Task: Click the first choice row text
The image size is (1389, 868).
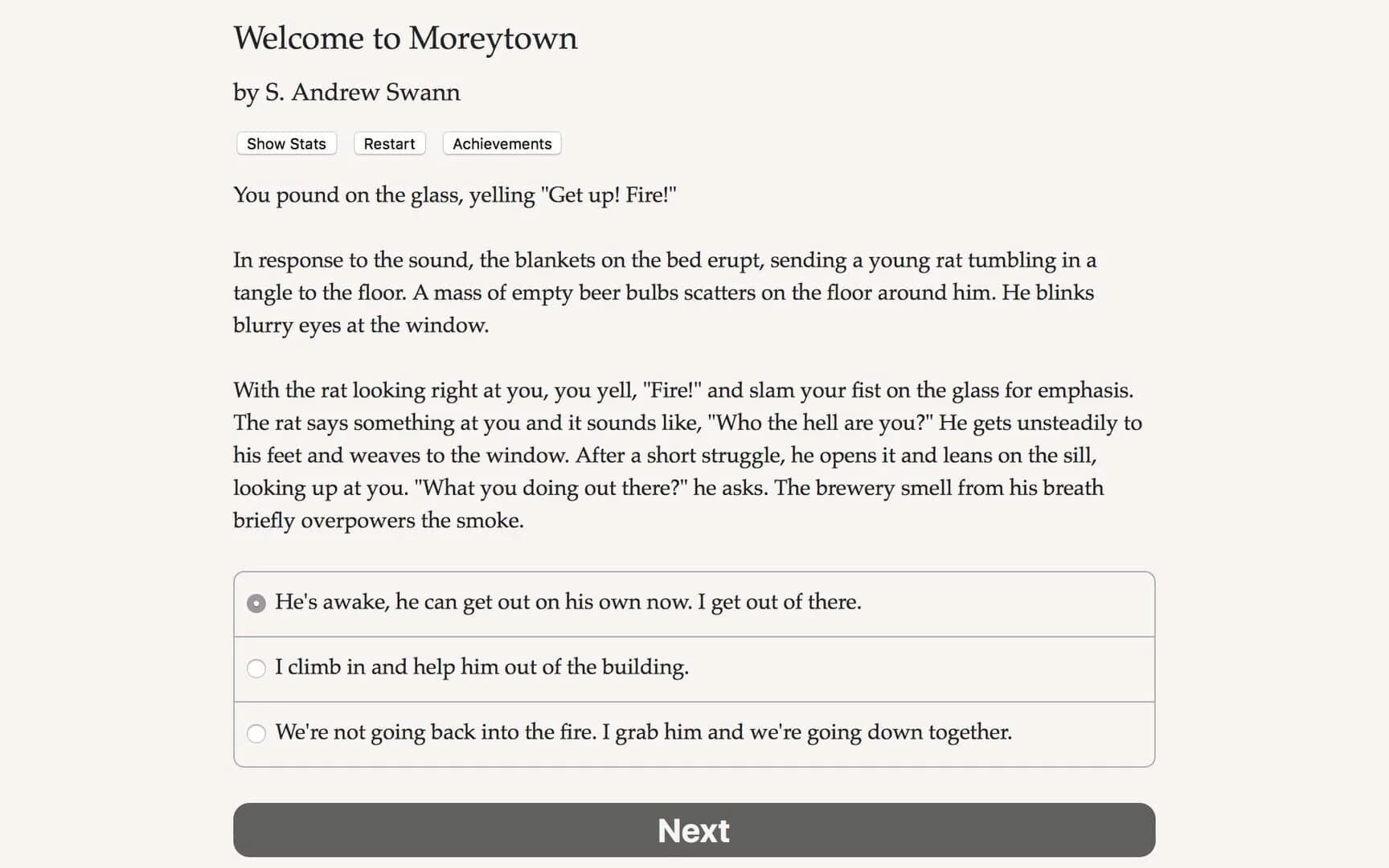Action: click(567, 602)
